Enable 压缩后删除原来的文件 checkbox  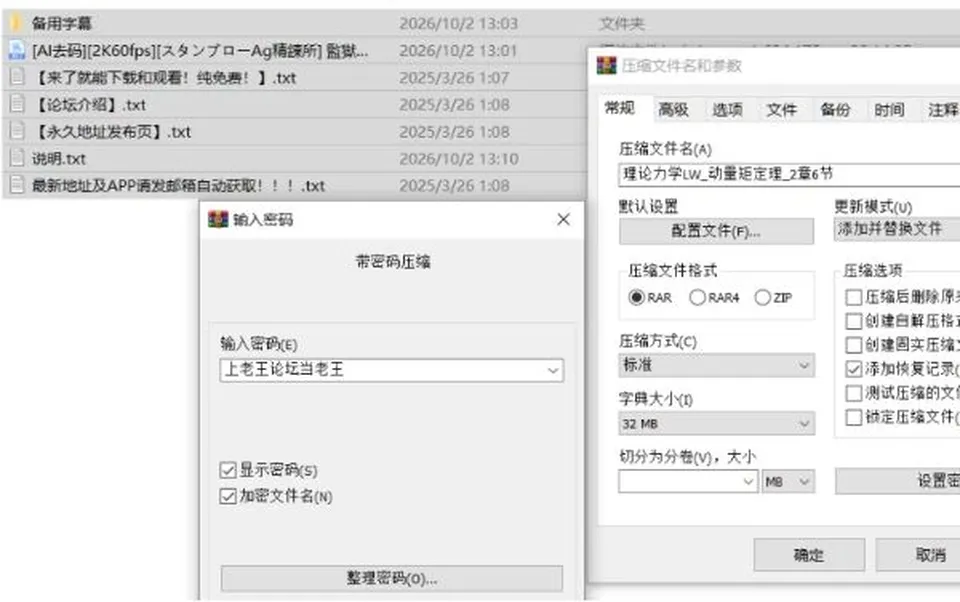[x=853, y=298]
